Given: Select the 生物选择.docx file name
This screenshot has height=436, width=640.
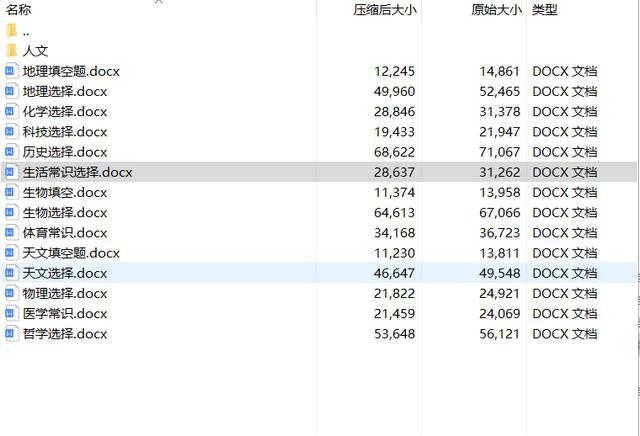Looking at the screenshot, I should point(65,213).
